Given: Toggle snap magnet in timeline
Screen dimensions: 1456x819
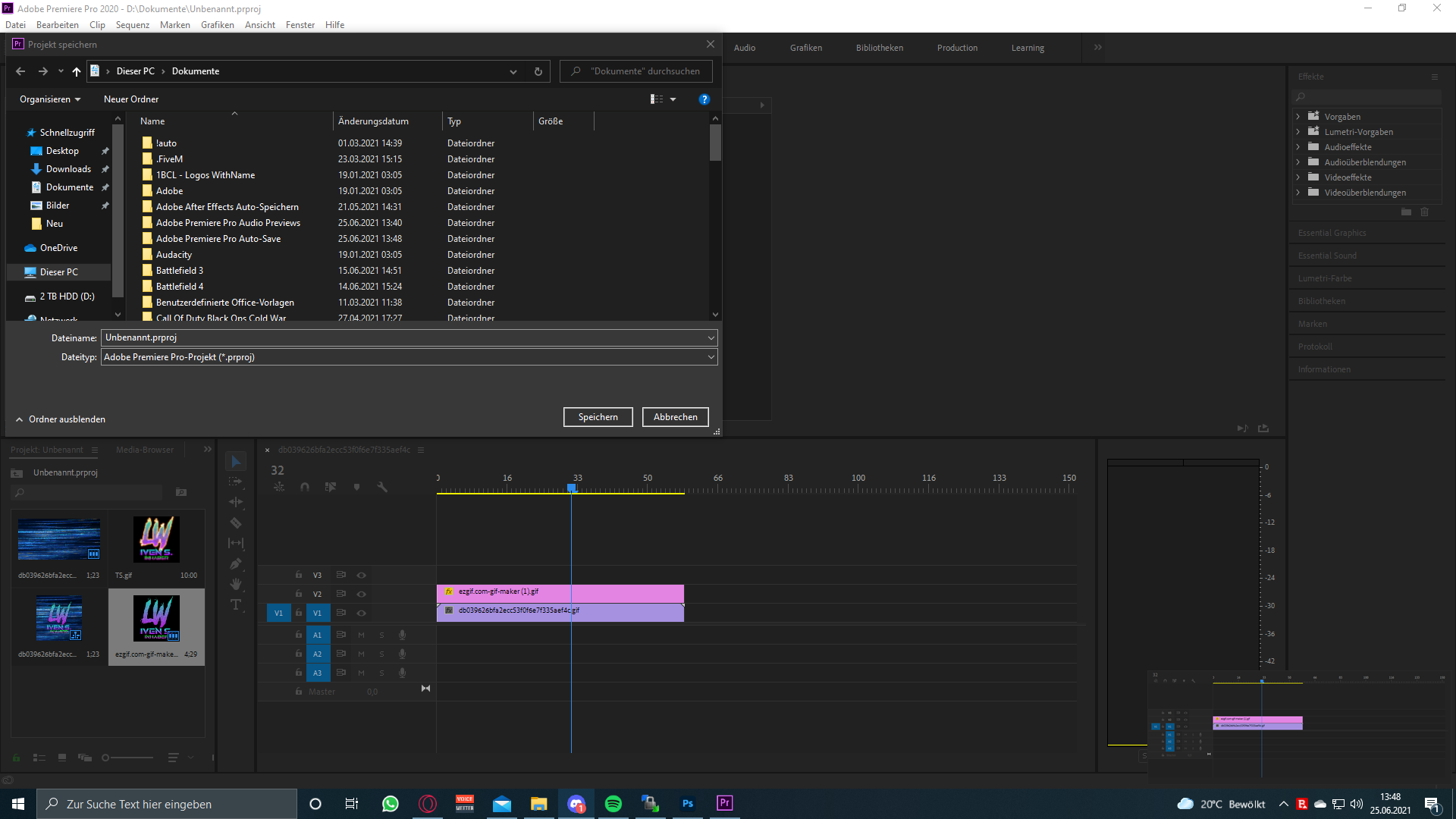Looking at the screenshot, I should pos(305,487).
